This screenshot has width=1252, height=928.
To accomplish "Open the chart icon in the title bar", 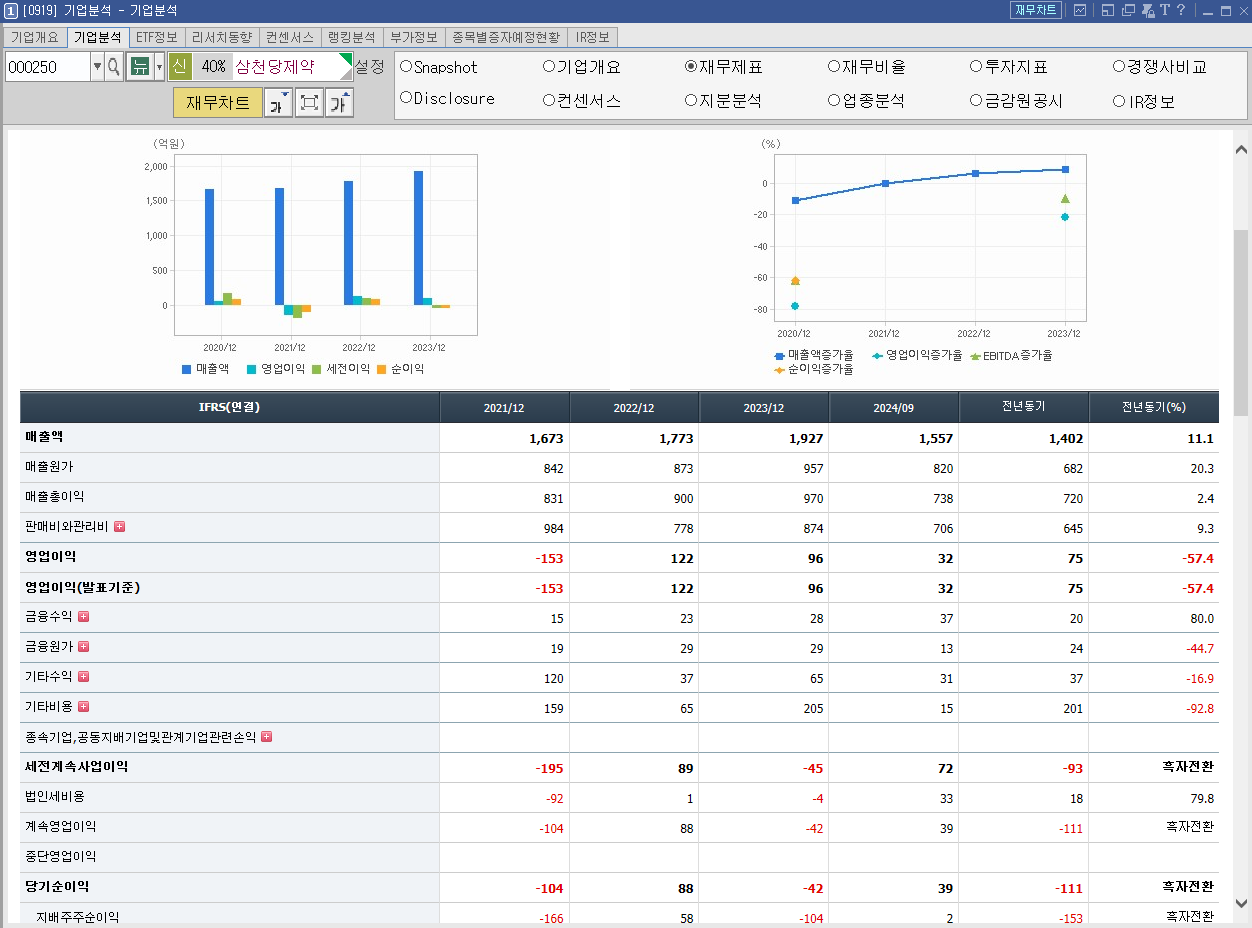I will pos(1080,10).
